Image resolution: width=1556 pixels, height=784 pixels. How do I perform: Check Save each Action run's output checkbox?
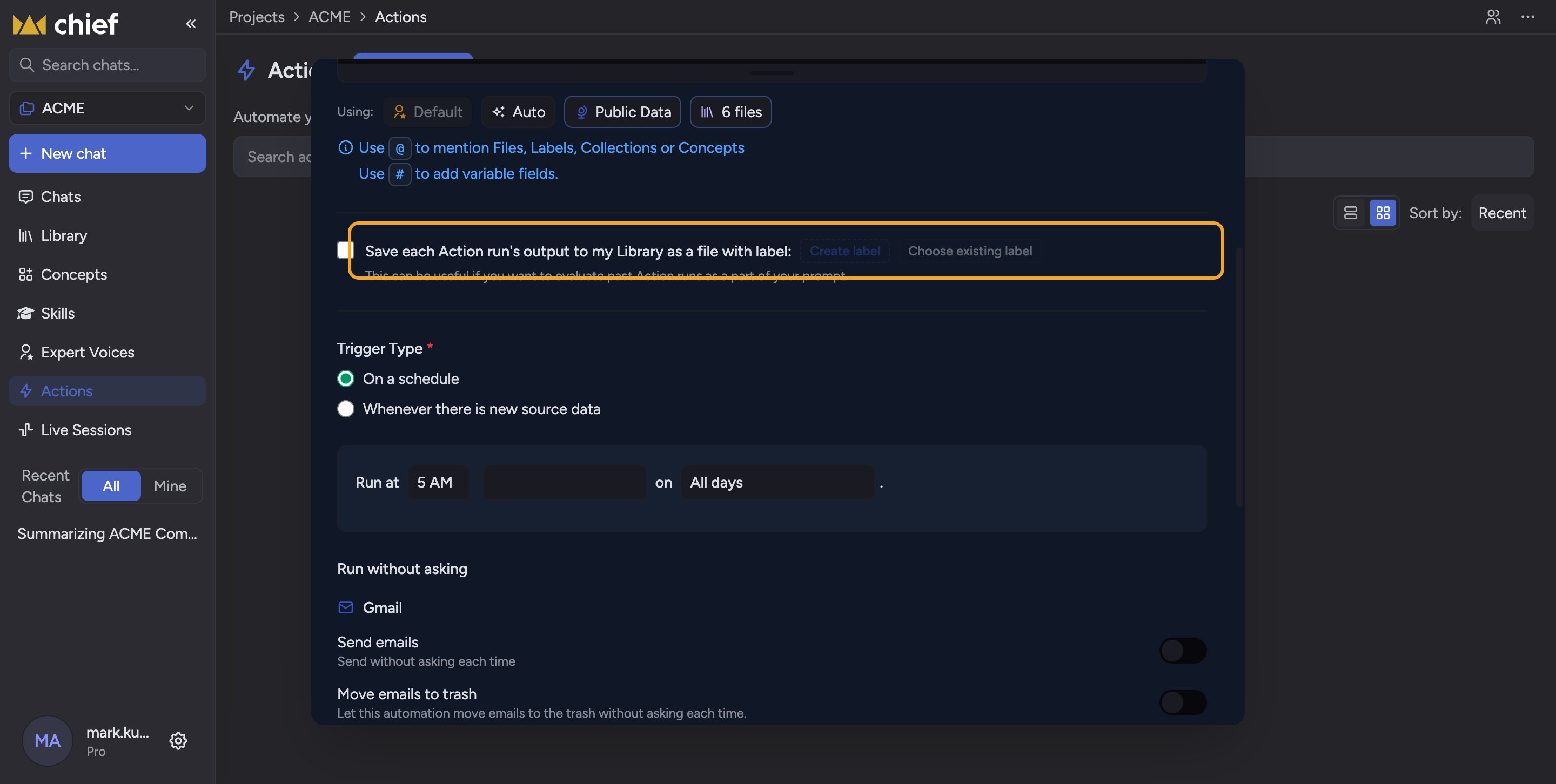pyautogui.click(x=346, y=251)
